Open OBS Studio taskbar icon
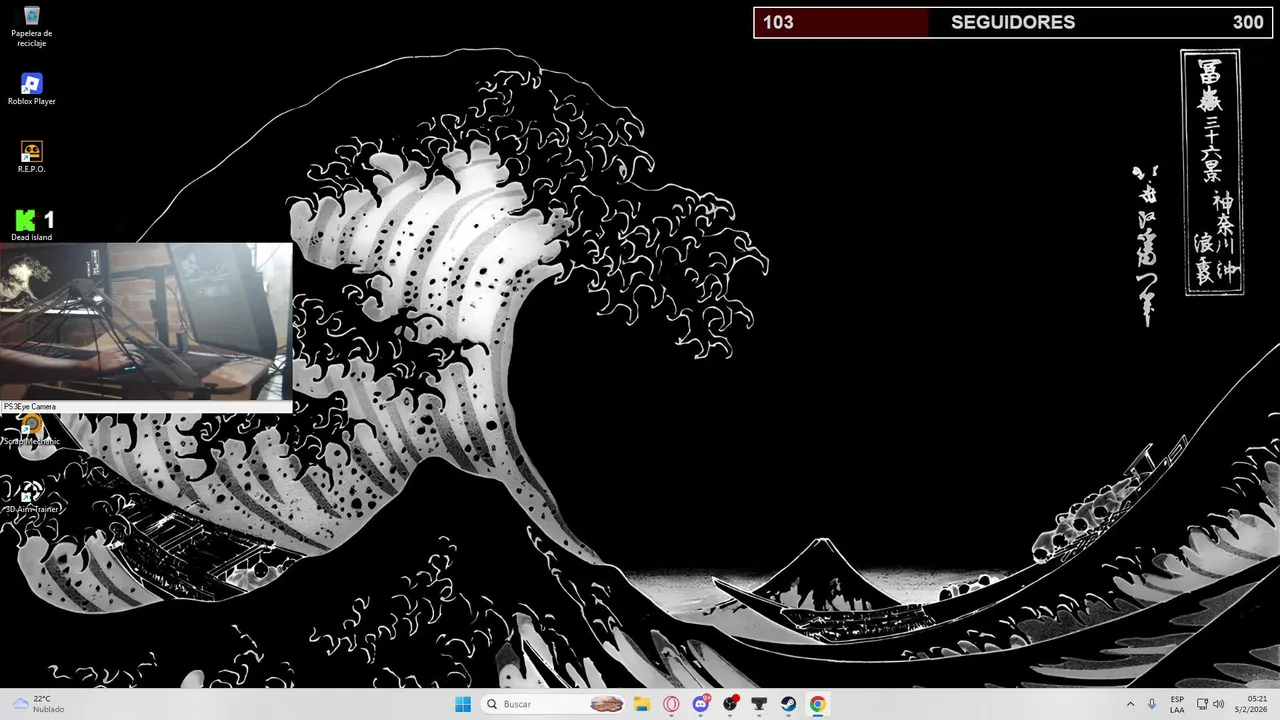1280x720 pixels. tap(730, 704)
